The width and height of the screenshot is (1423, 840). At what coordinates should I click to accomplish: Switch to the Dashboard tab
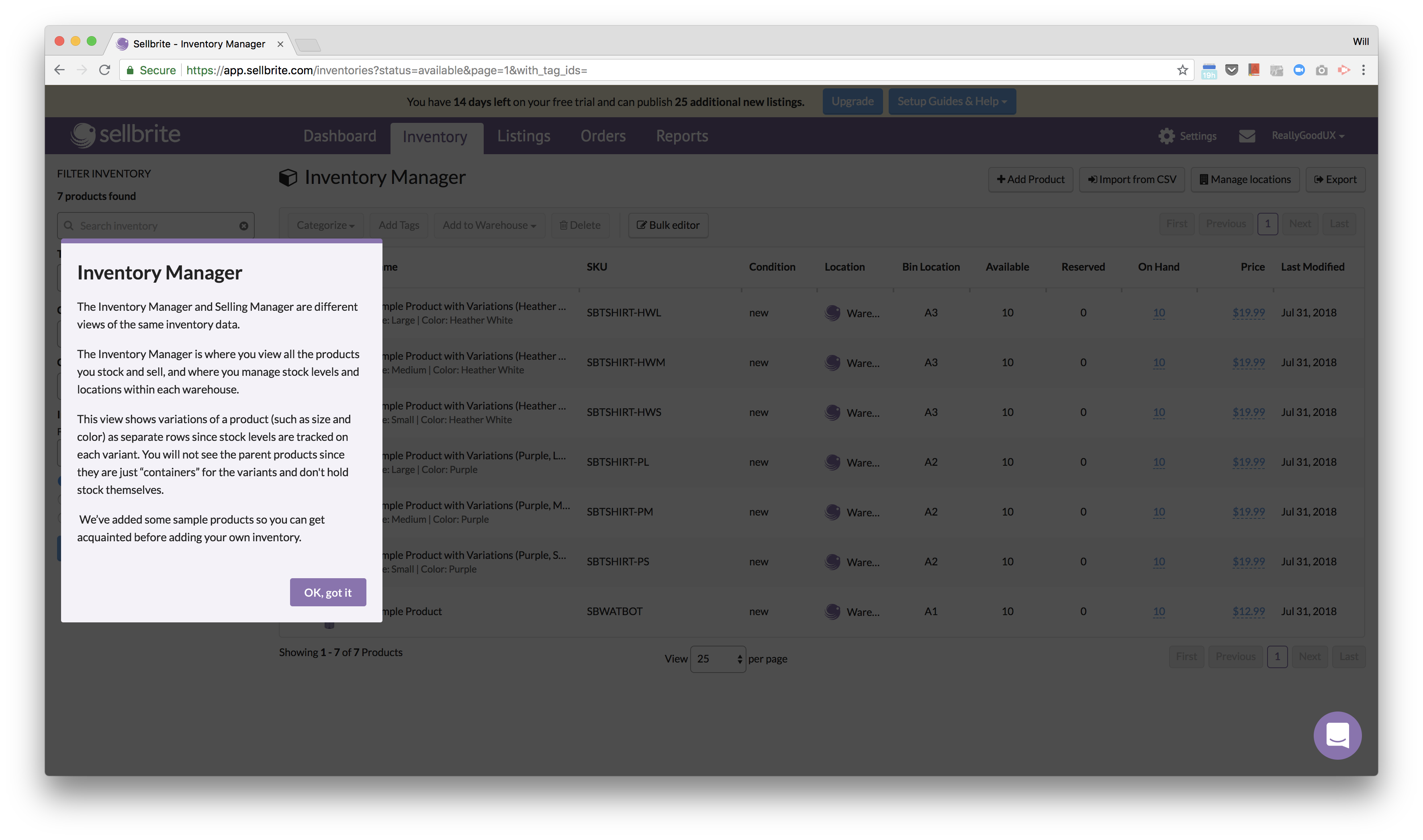coord(339,136)
